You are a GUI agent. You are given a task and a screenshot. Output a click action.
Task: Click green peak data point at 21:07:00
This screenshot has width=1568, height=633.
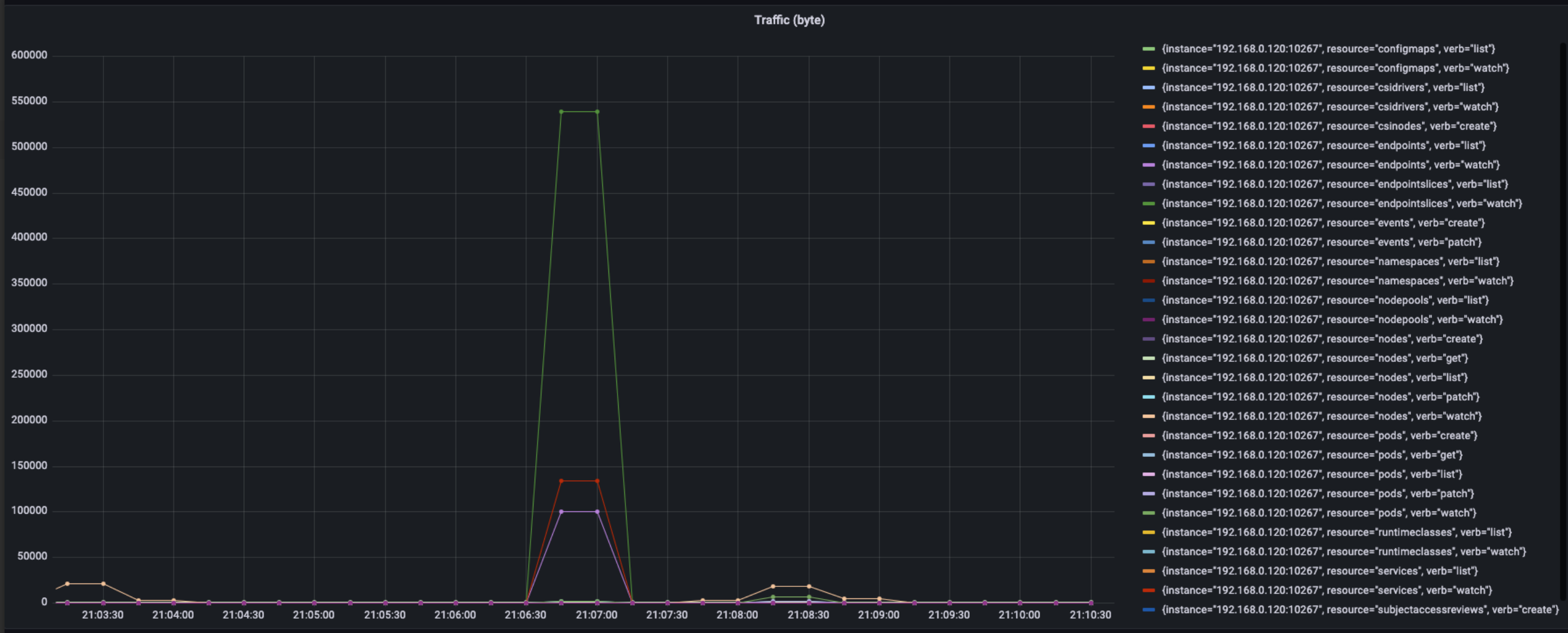pyautogui.click(x=597, y=112)
